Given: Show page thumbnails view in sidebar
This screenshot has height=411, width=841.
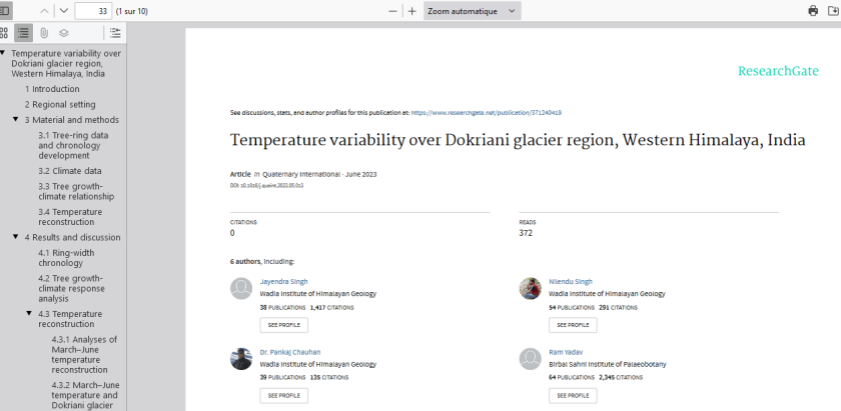Looking at the screenshot, I should tap(5, 32).
